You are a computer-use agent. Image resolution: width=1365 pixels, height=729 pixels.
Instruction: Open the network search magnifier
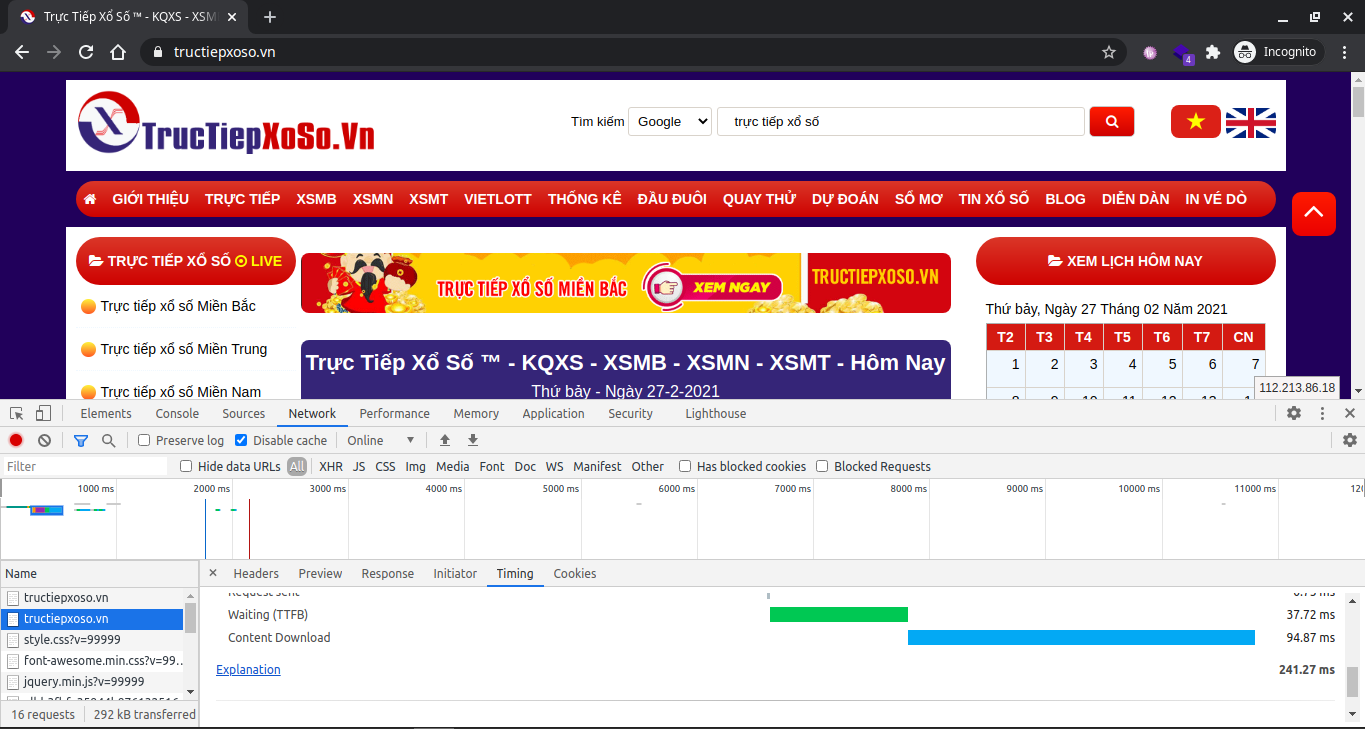[x=108, y=440]
